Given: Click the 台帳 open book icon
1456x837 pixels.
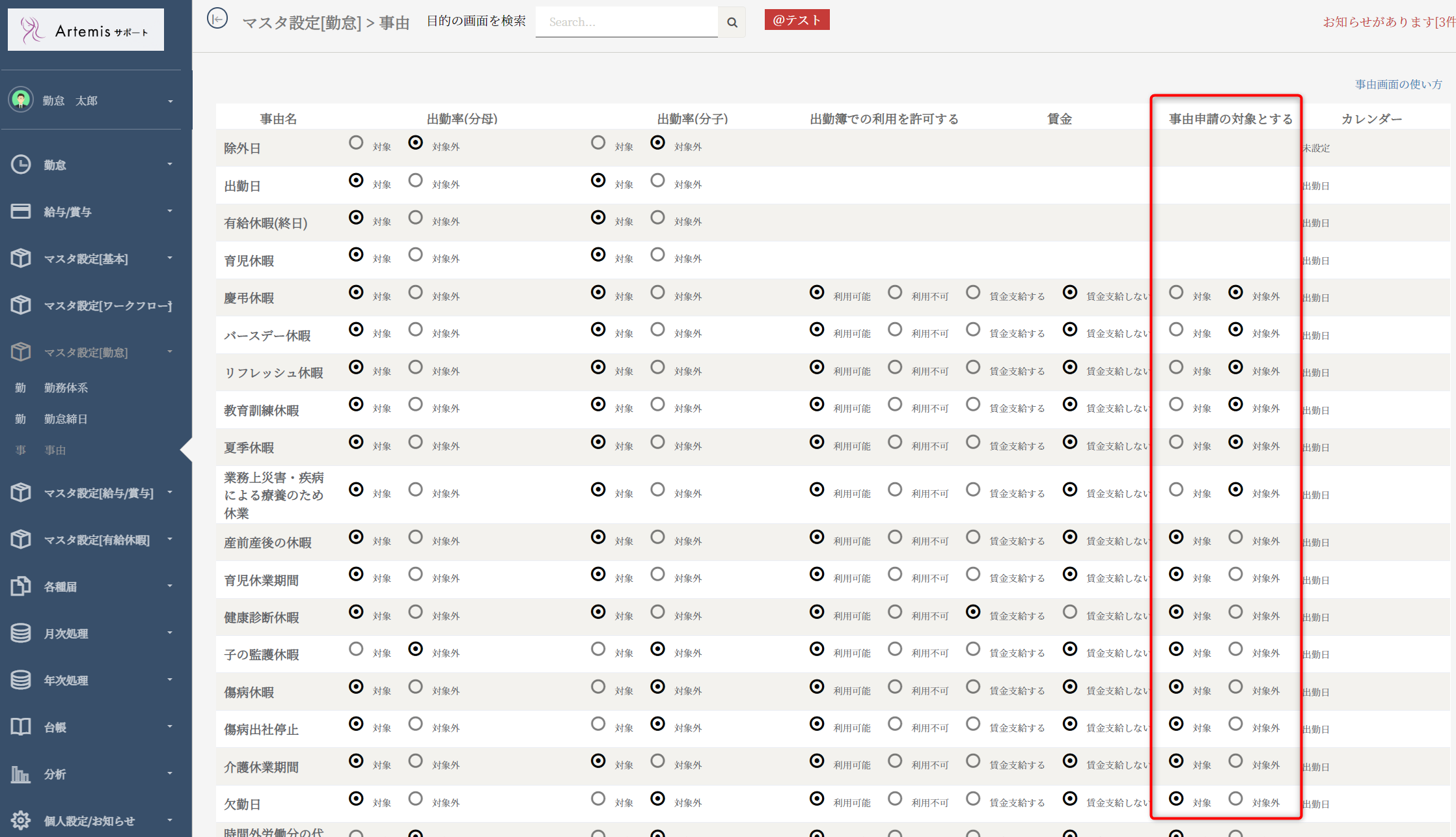Looking at the screenshot, I should coord(21,727).
